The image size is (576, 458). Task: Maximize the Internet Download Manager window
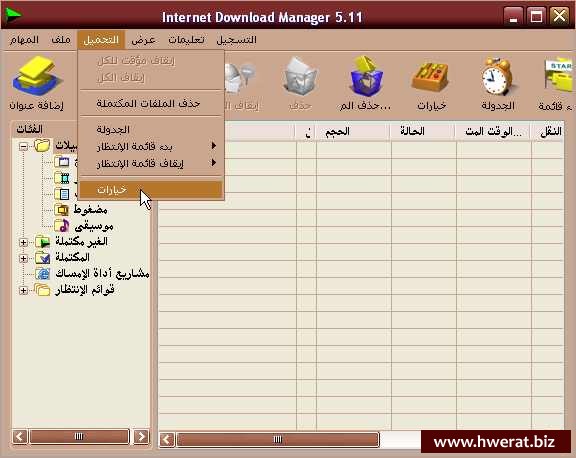pos(536,16)
